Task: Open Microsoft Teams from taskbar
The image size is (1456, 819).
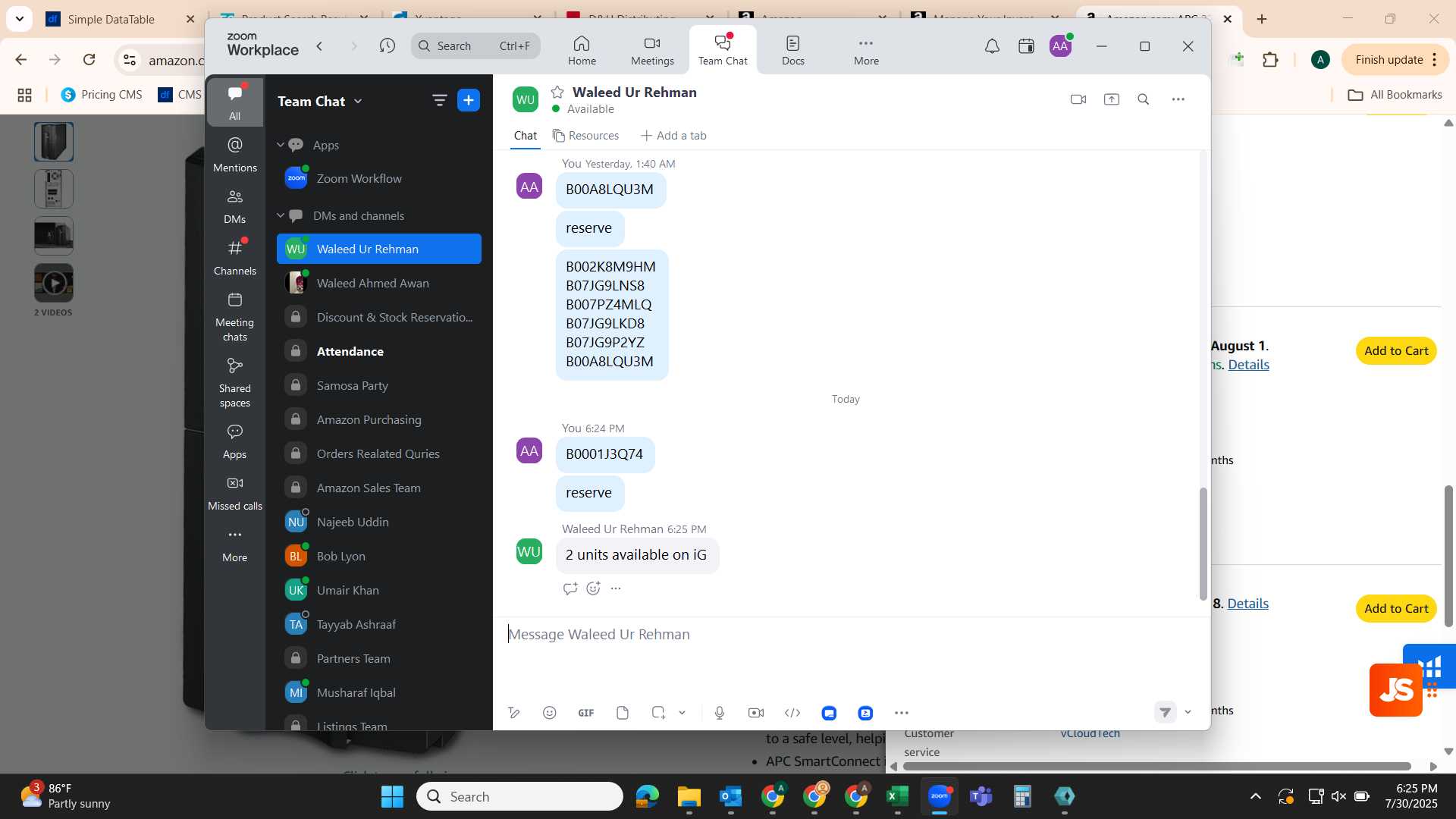Action: pos(981,796)
